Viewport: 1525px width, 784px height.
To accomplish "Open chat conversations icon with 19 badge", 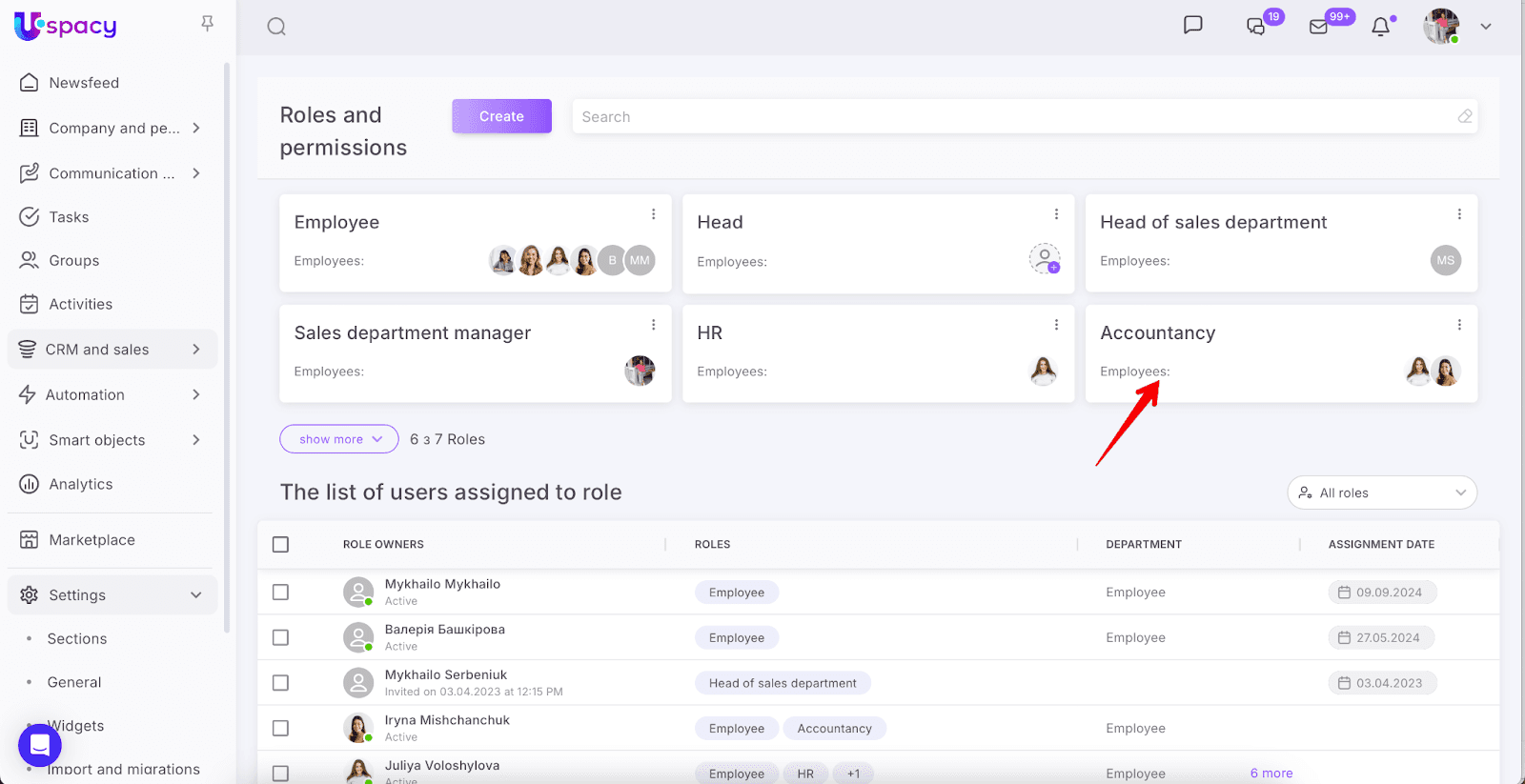I will click(1256, 27).
